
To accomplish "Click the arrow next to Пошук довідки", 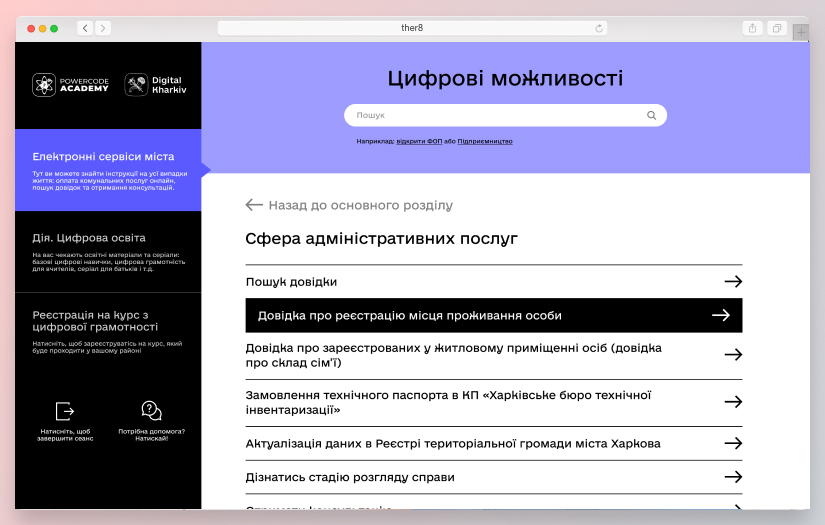I will pos(733,281).
